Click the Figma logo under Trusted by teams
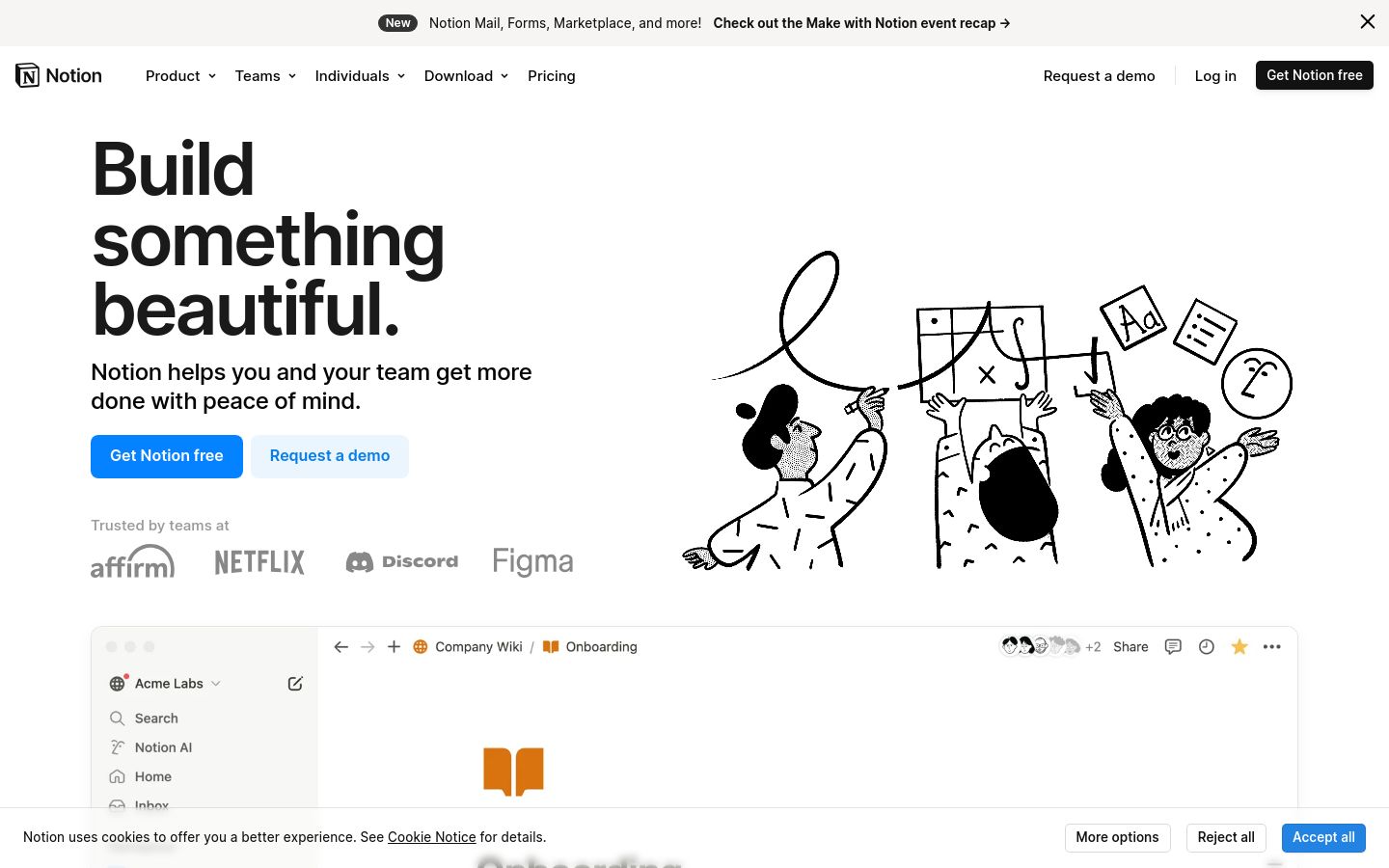Viewport: 1389px width, 868px height. pyautogui.click(x=532, y=561)
